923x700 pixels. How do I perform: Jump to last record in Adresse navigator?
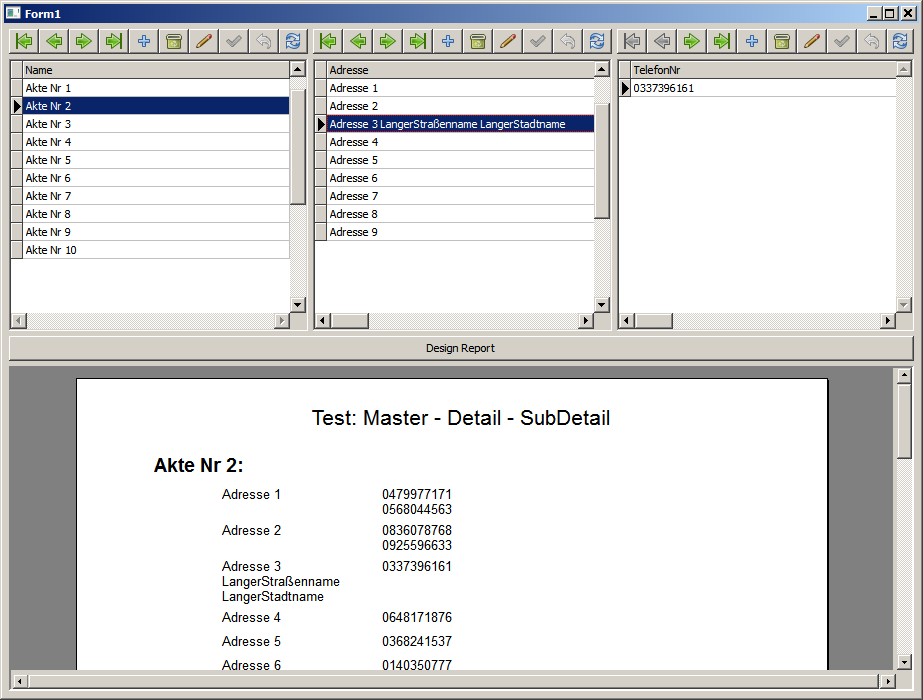pyautogui.click(x=418, y=41)
